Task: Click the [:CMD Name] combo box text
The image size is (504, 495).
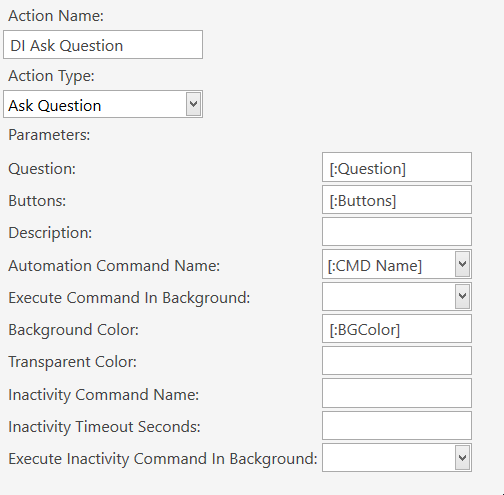Action: tap(375, 266)
